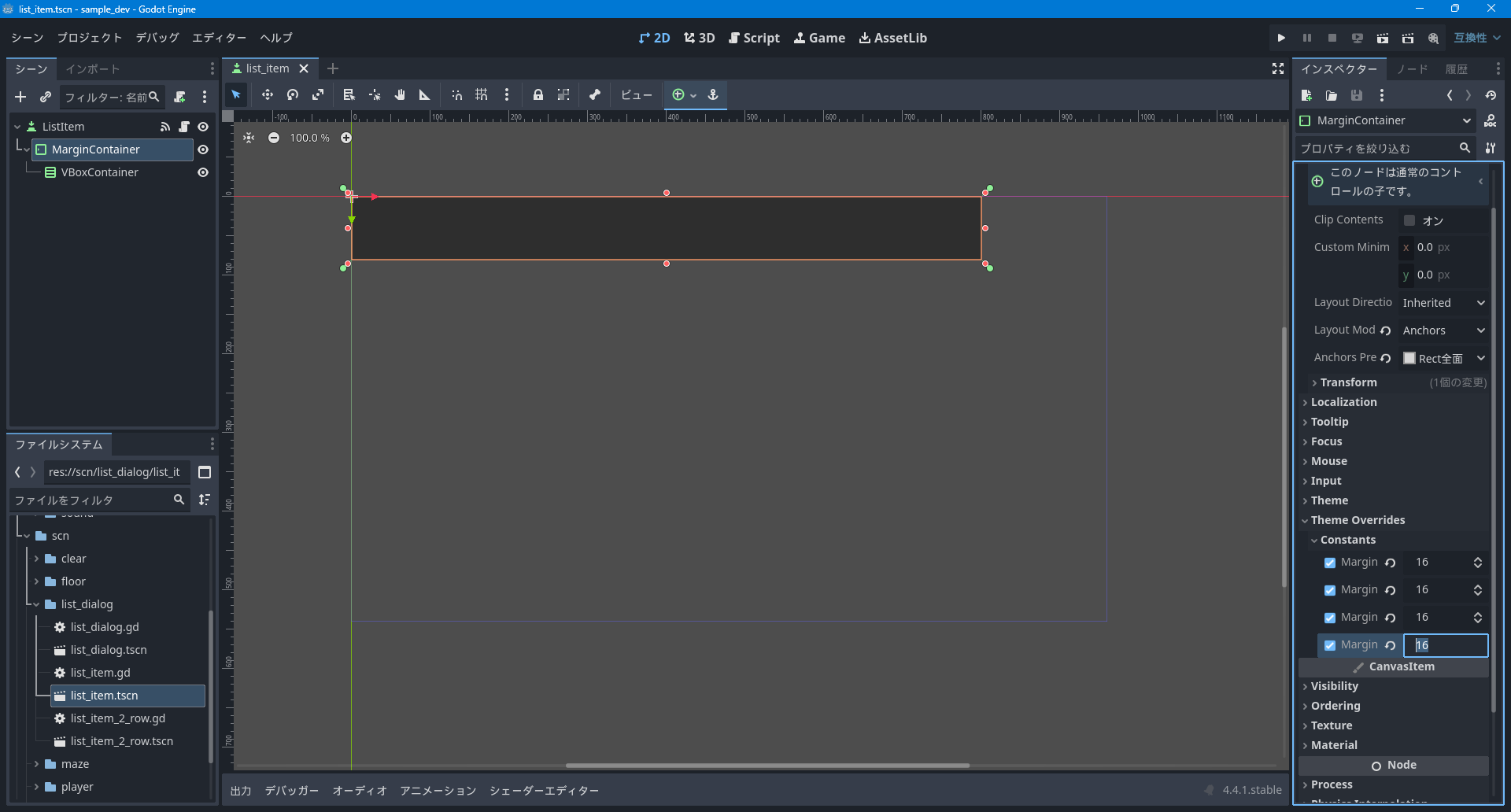The width and height of the screenshot is (1511, 812).
Task: Switch to the インポート tab
Action: [x=93, y=69]
